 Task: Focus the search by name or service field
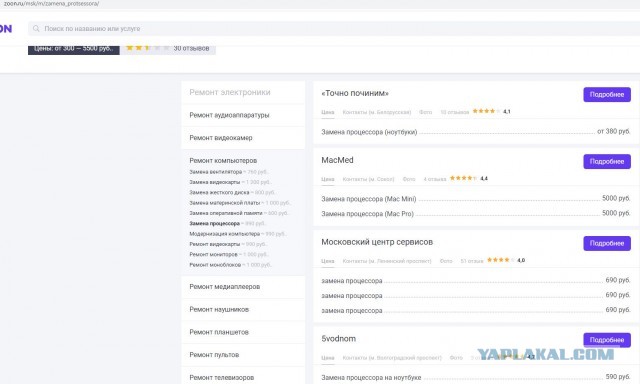[334, 29]
